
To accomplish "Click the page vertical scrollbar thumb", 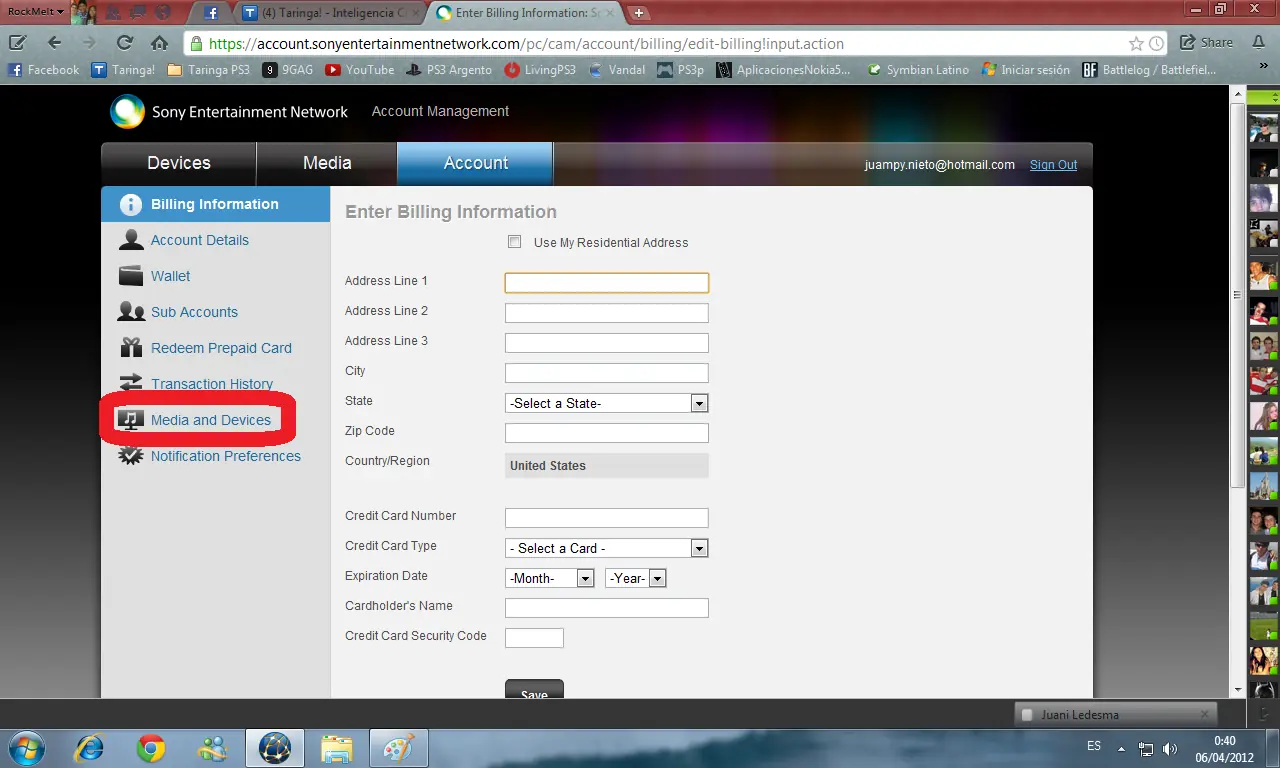I will click(1238, 295).
